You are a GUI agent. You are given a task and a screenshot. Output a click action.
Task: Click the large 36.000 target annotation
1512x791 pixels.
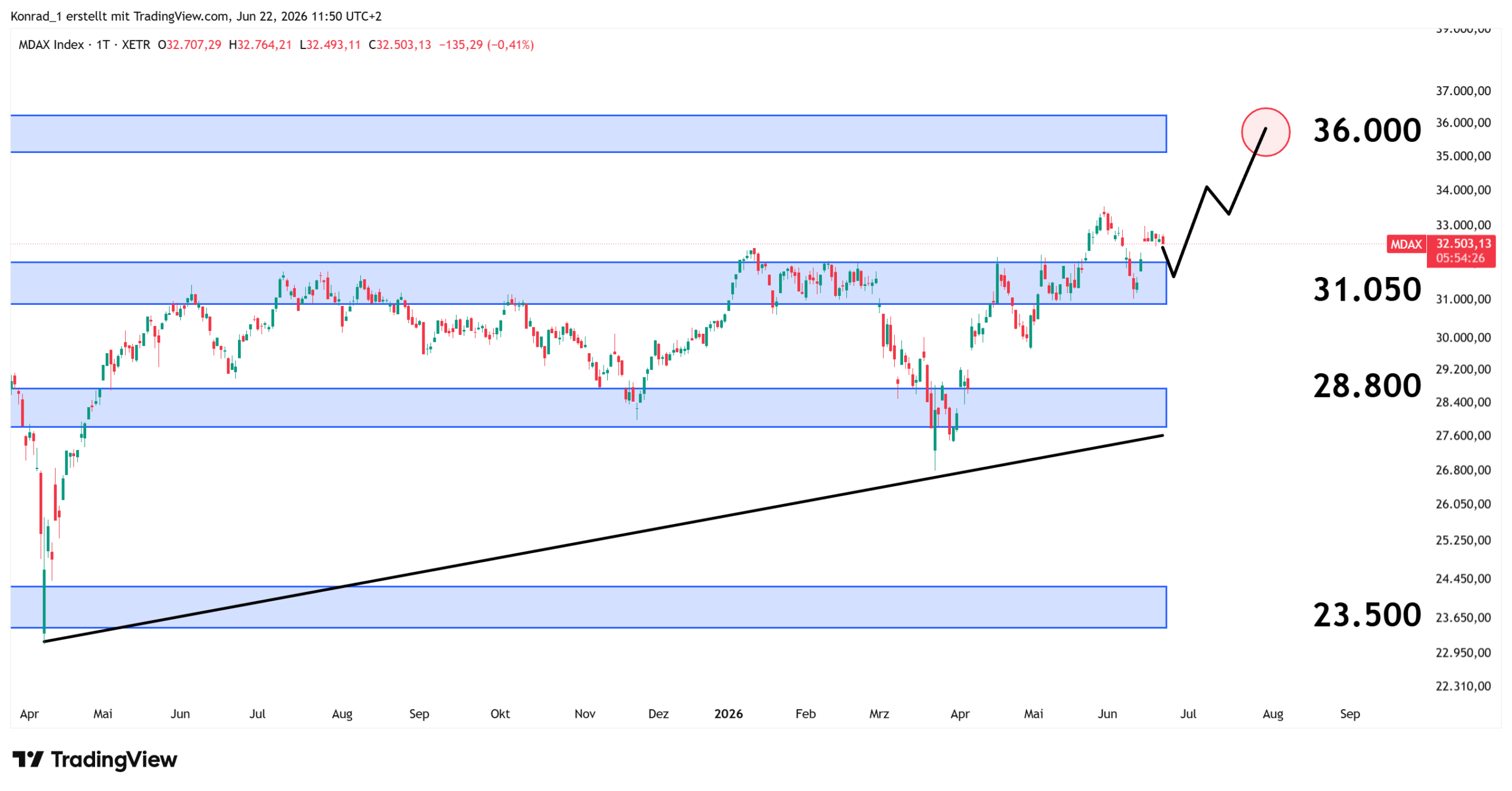coord(1367,131)
